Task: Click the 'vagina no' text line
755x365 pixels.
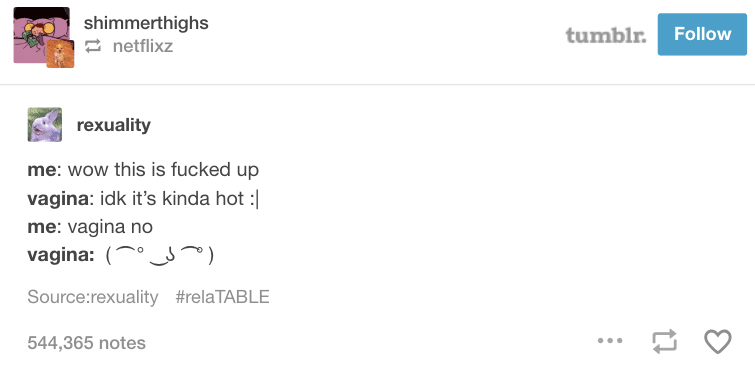Action: 90,227
